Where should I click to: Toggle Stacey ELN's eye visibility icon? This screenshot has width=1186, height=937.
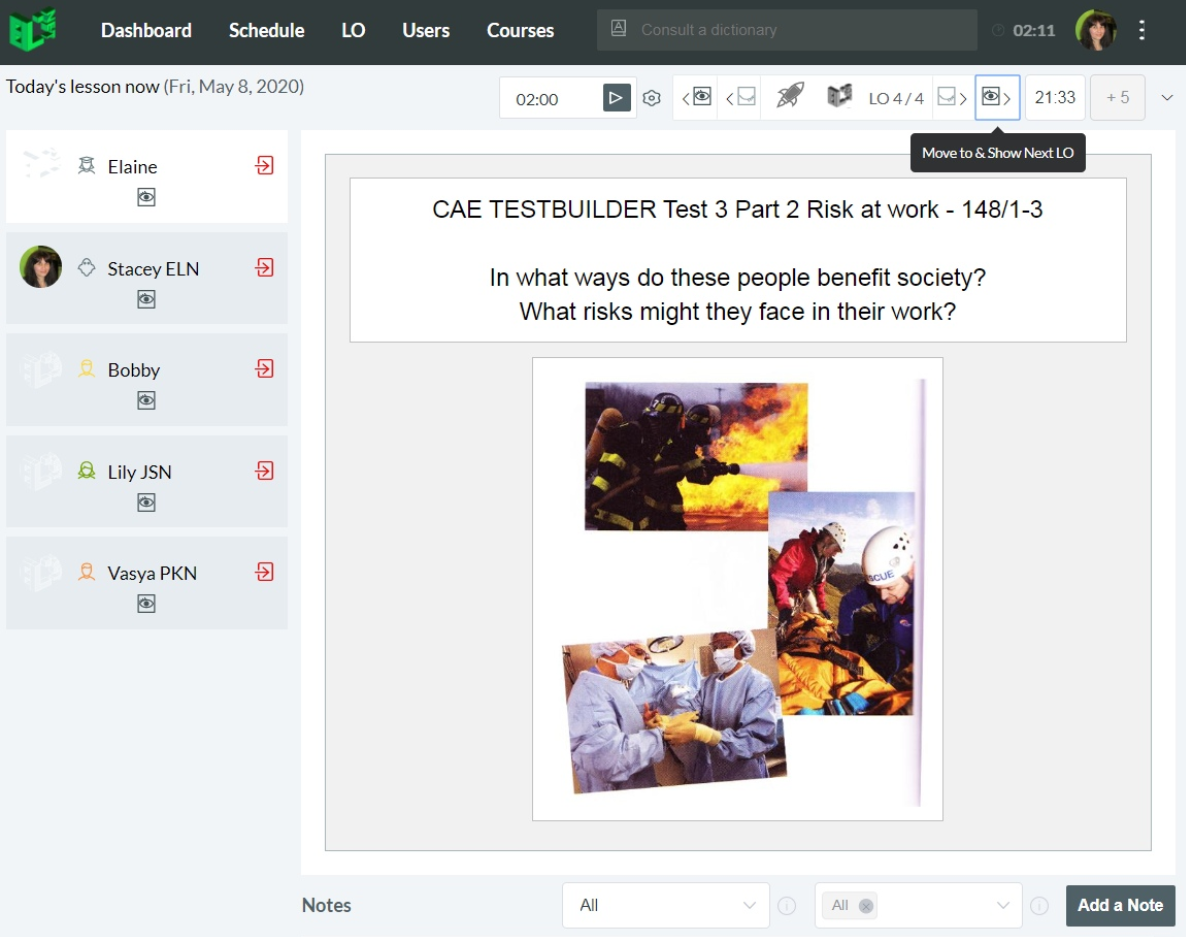pos(146,299)
